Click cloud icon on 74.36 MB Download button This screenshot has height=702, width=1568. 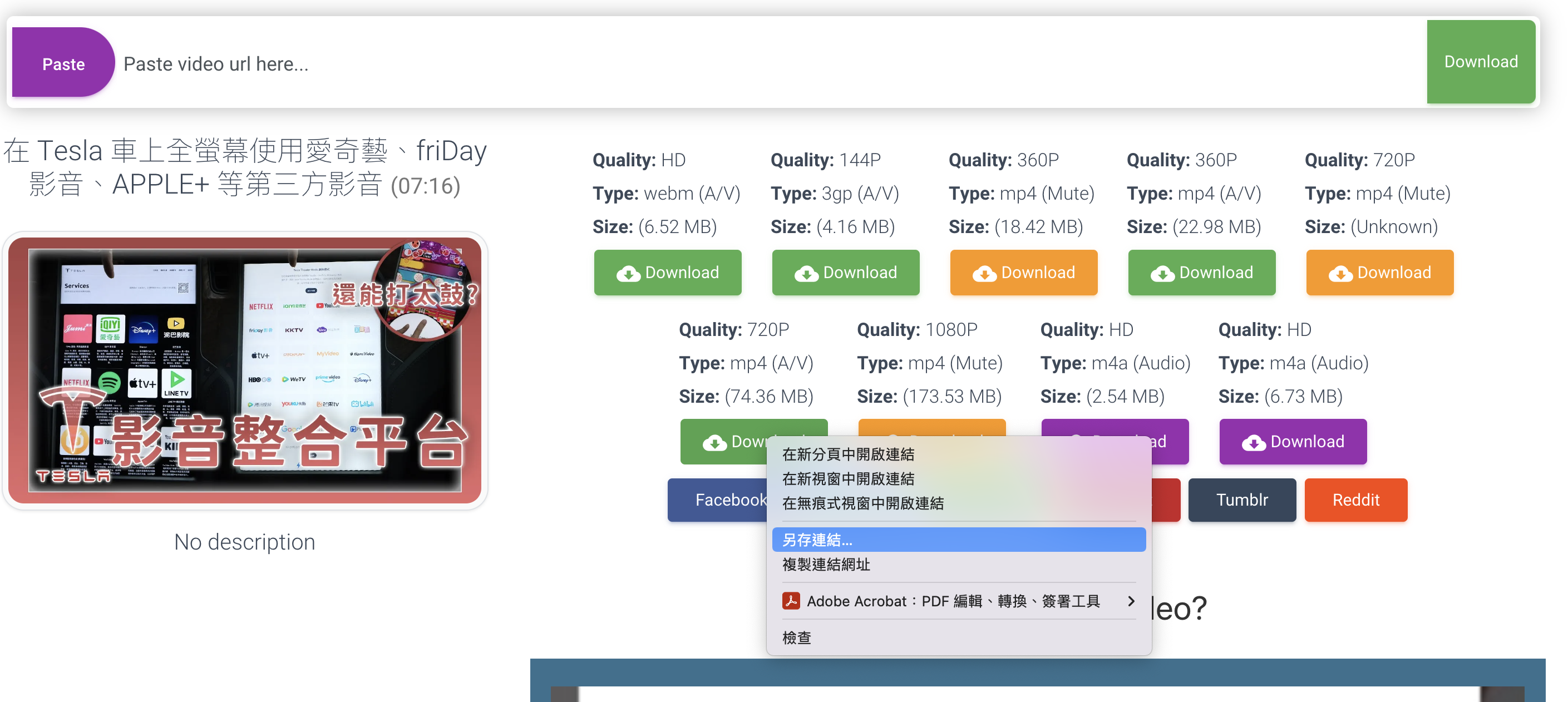click(x=714, y=443)
